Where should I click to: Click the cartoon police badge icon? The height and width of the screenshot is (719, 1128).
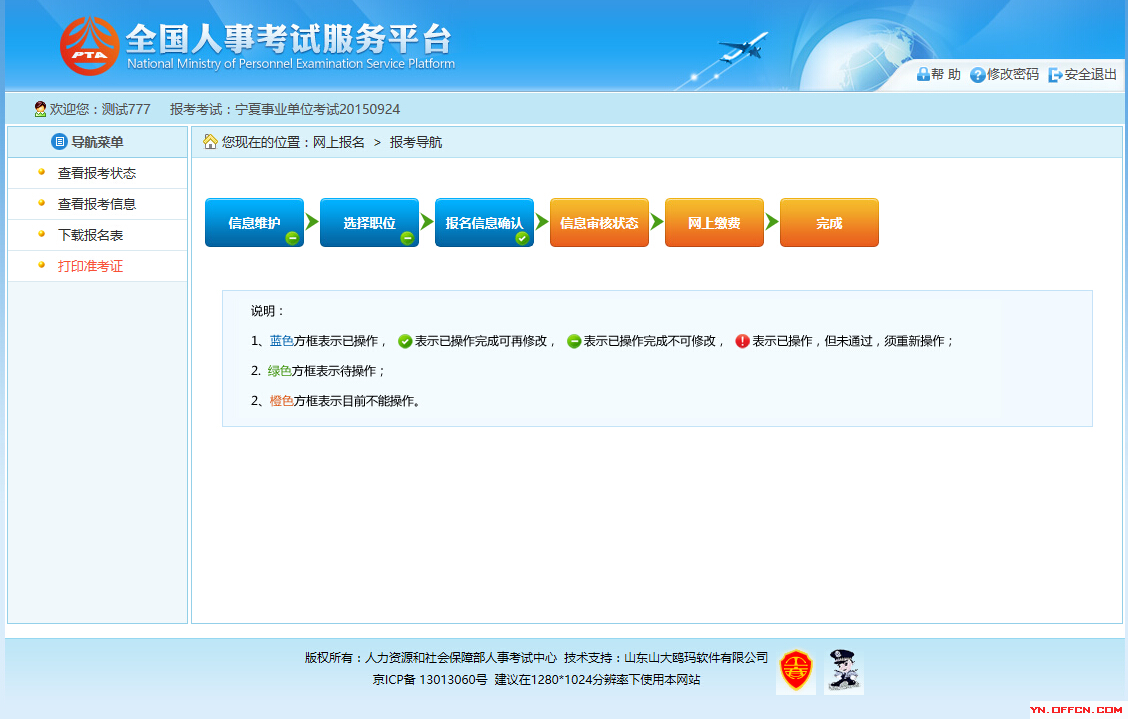844,670
